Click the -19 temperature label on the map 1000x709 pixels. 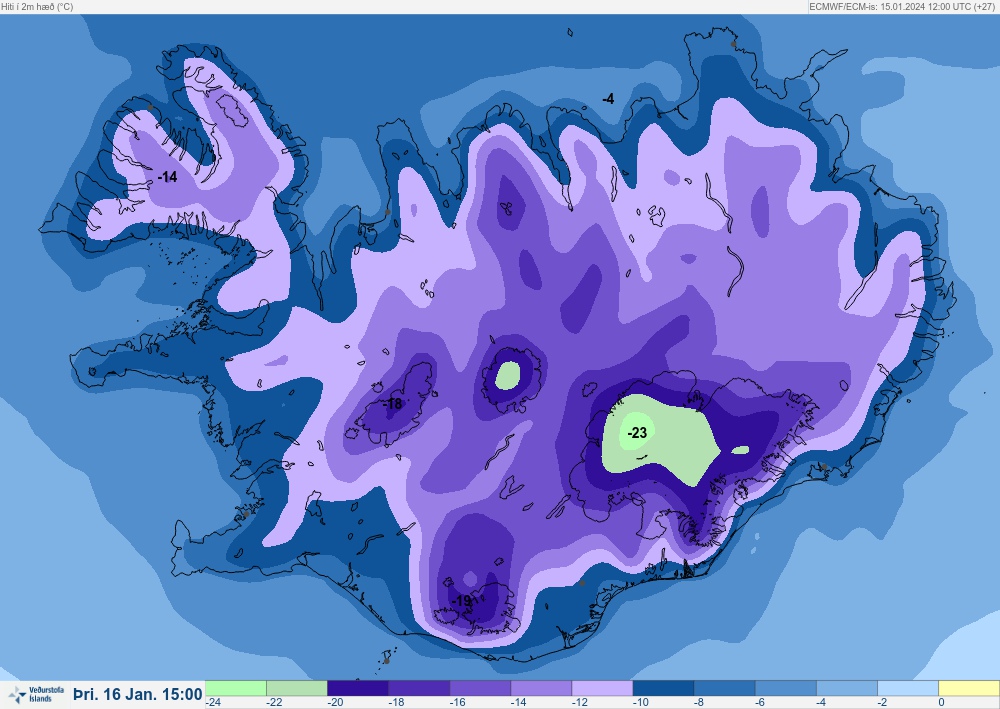[x=461, y=601]
